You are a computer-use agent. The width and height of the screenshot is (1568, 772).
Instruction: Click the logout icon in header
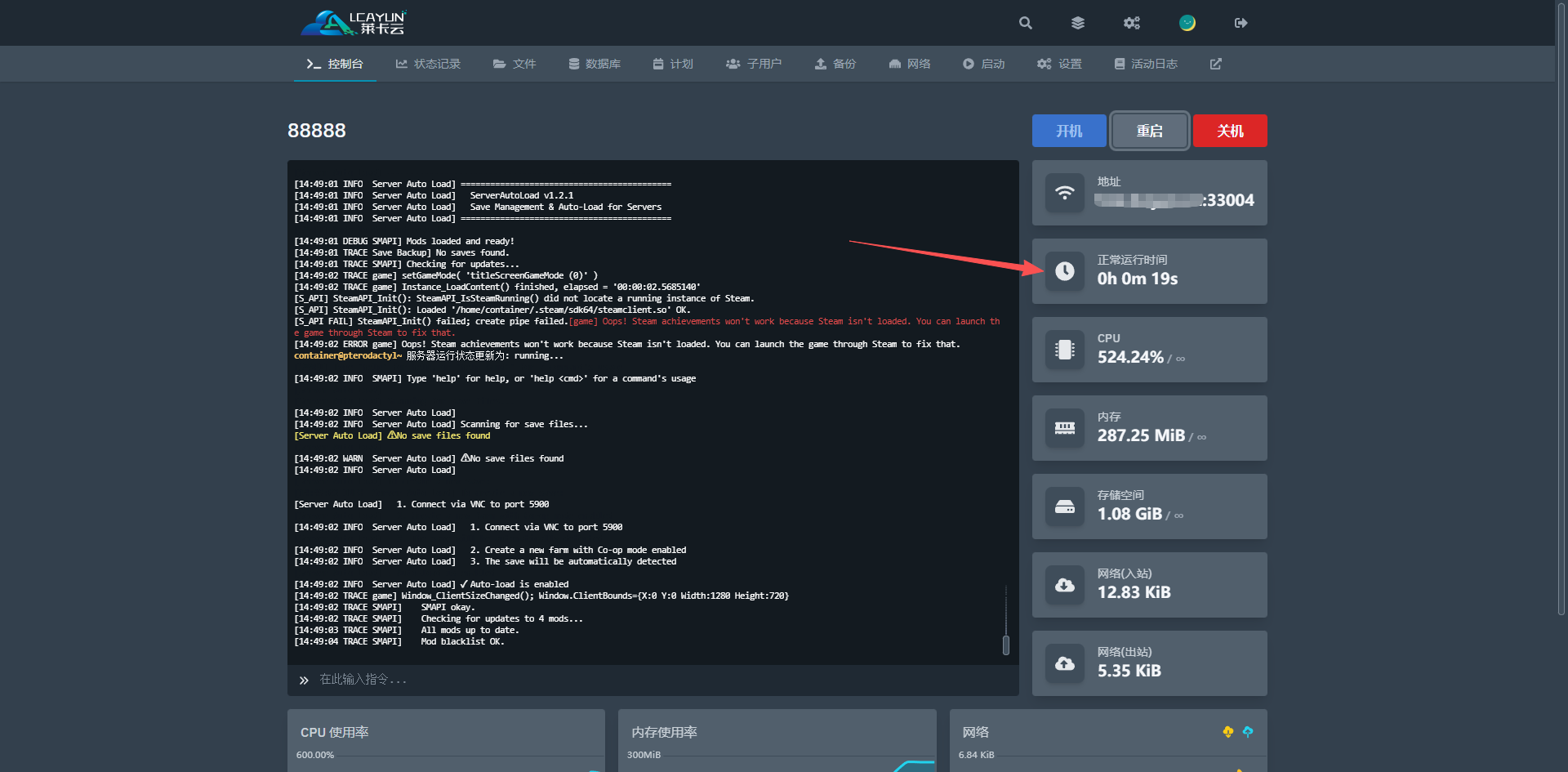pyautogui.click(x=1241, y=23)
